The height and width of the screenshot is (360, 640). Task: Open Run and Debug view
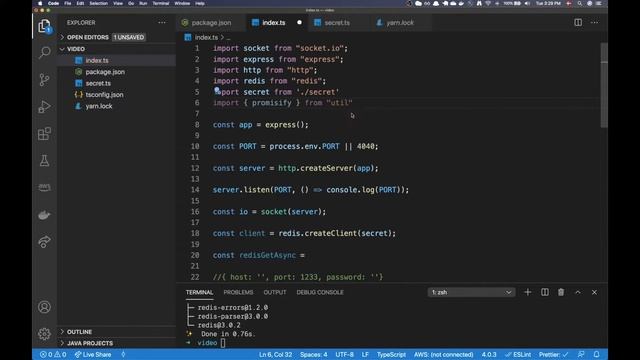(x=44, y=107)
